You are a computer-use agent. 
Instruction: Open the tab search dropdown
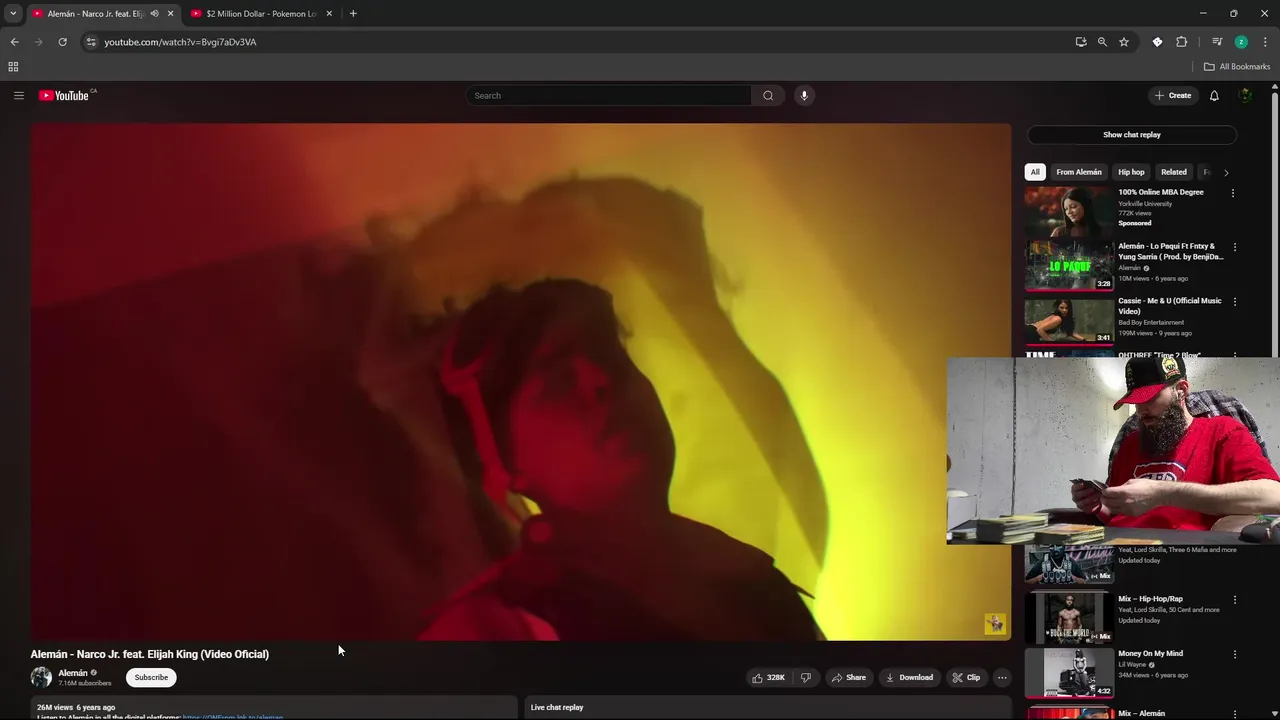point(13,14)
